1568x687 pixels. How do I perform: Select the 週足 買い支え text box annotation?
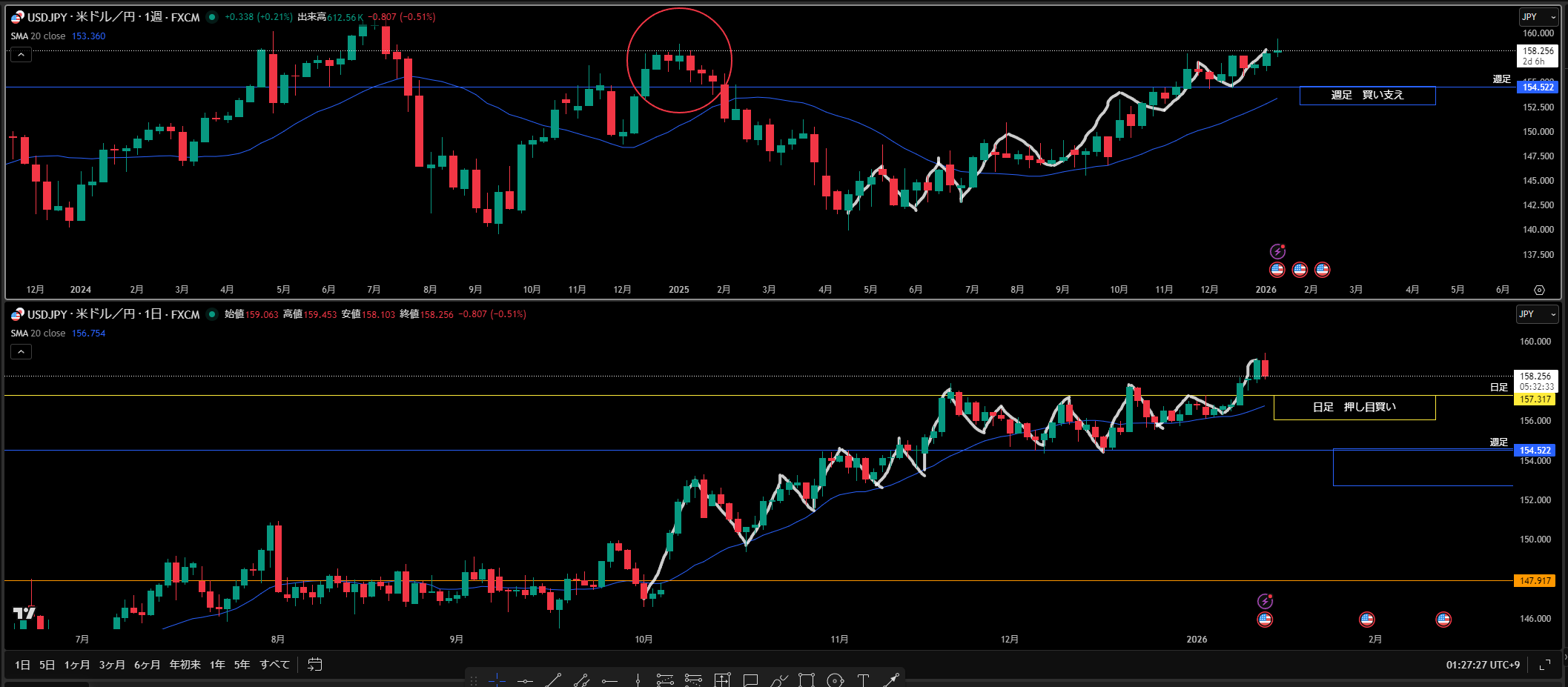1367,96
